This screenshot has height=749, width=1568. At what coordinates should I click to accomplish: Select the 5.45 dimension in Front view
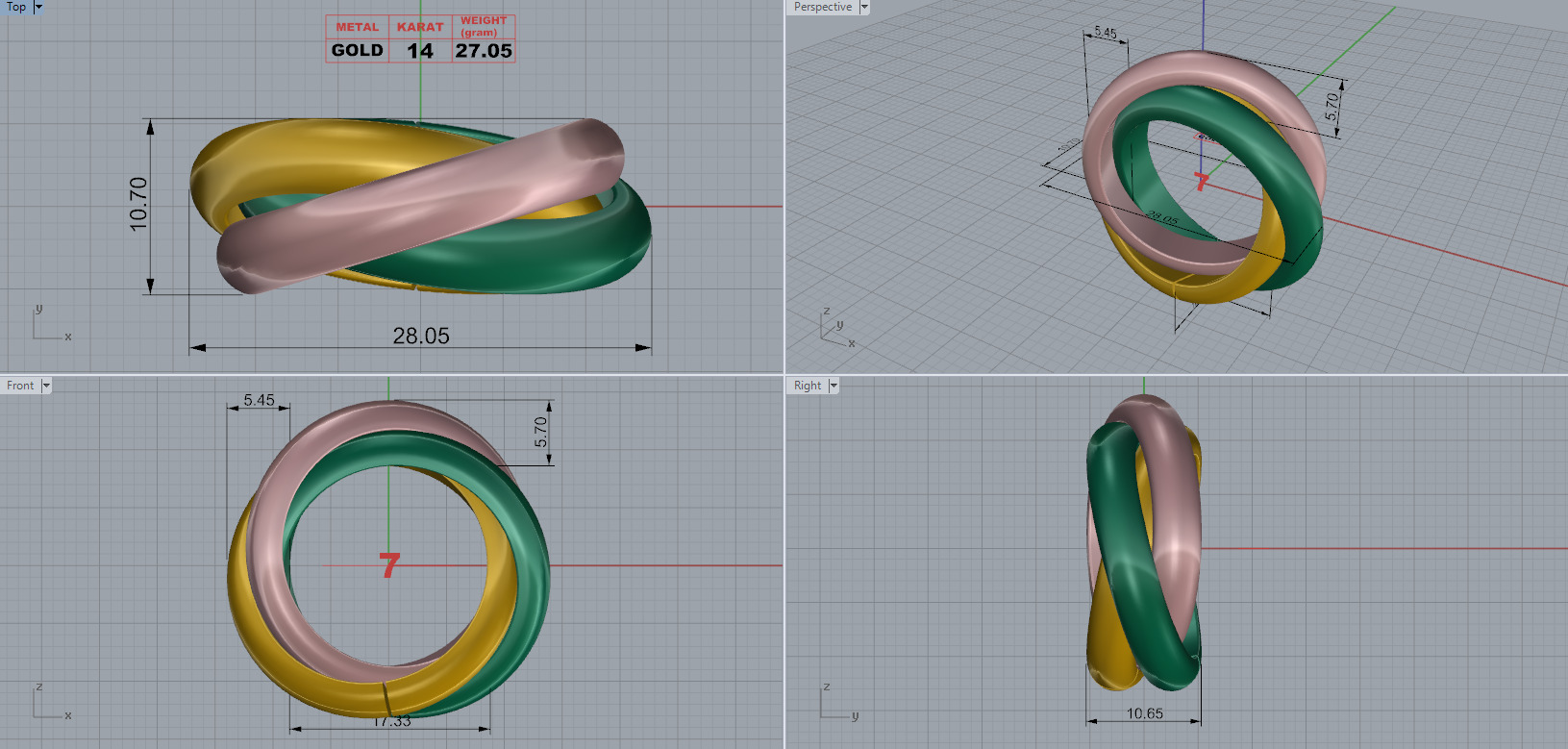pyautogui.click(x=259, y=400)
